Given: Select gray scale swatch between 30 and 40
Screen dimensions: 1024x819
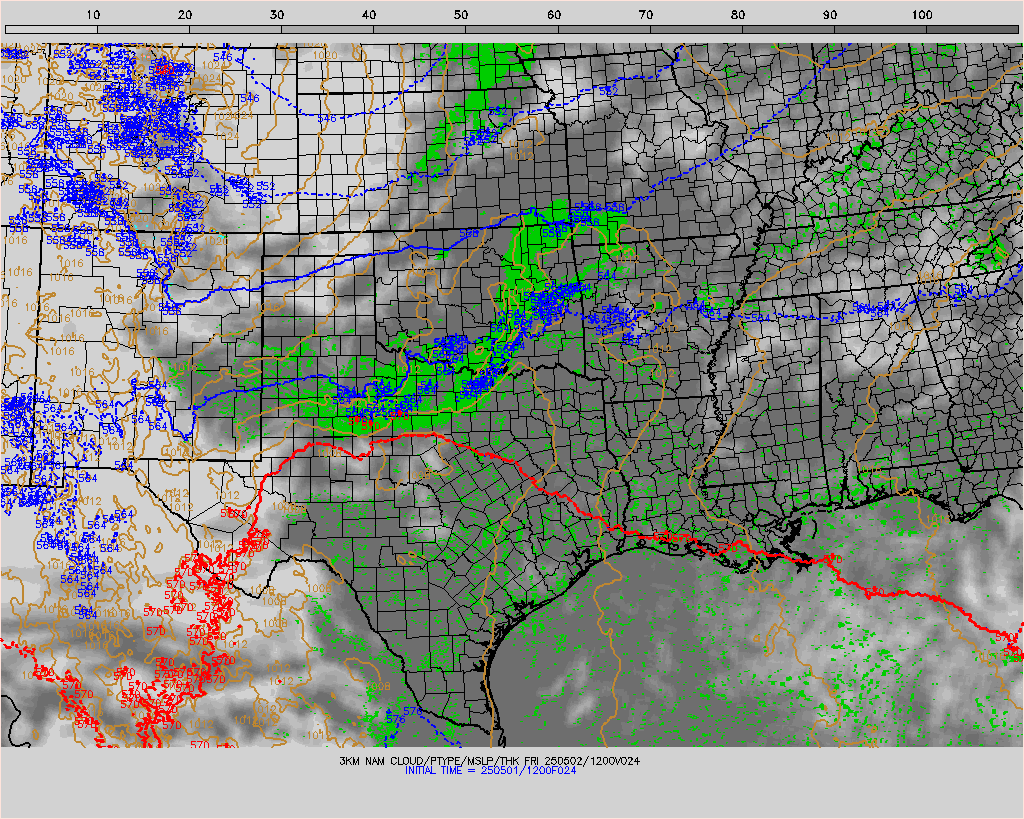Looking at the screenshot, I should [327, 29].
